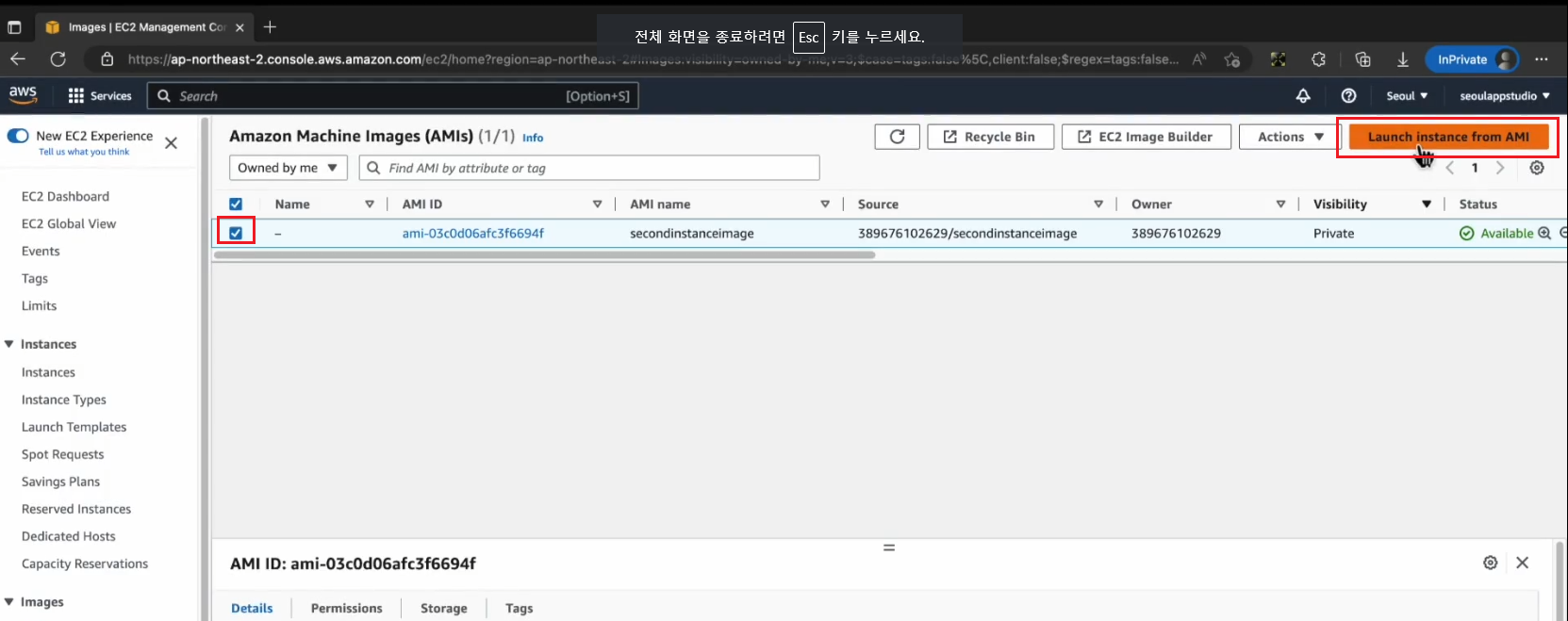The height and width of the screenshot is (621, 1568).
Task: Open AMI link ami-03c0d06afc3f6694f
Action: 473,233
